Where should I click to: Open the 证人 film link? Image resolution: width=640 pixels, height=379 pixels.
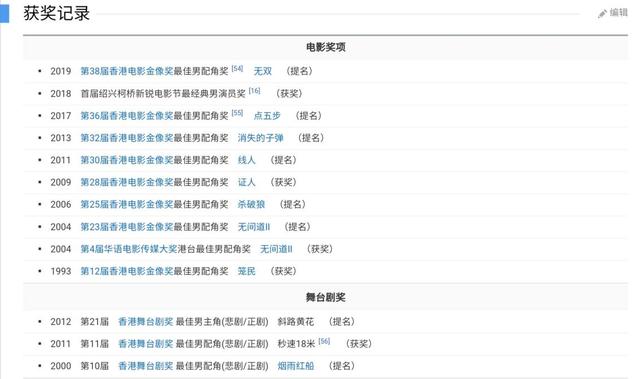point(247,182)
